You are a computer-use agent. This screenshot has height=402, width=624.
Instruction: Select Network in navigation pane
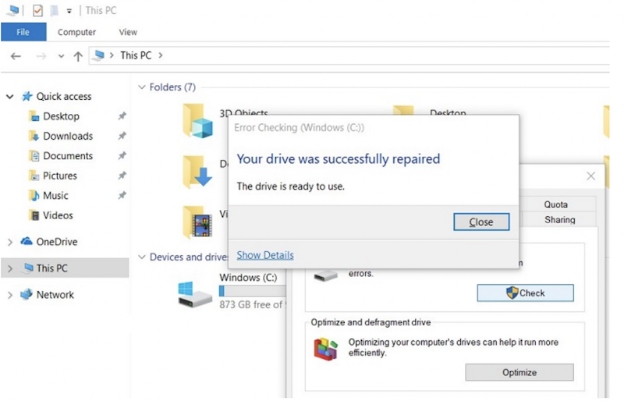55,295
